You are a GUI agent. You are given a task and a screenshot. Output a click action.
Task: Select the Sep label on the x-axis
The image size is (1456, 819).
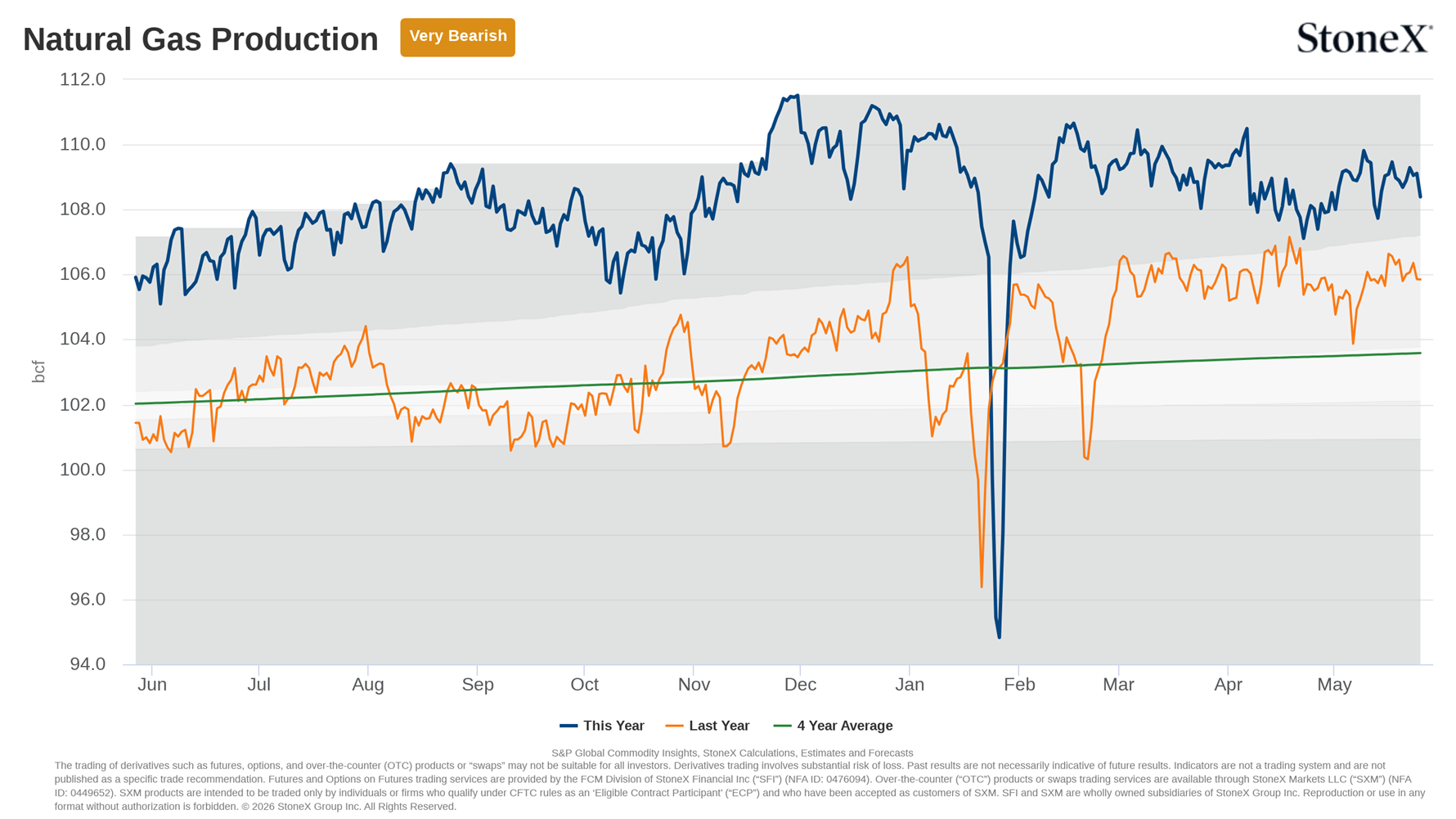pyautogui.click(x=478, y=685)
